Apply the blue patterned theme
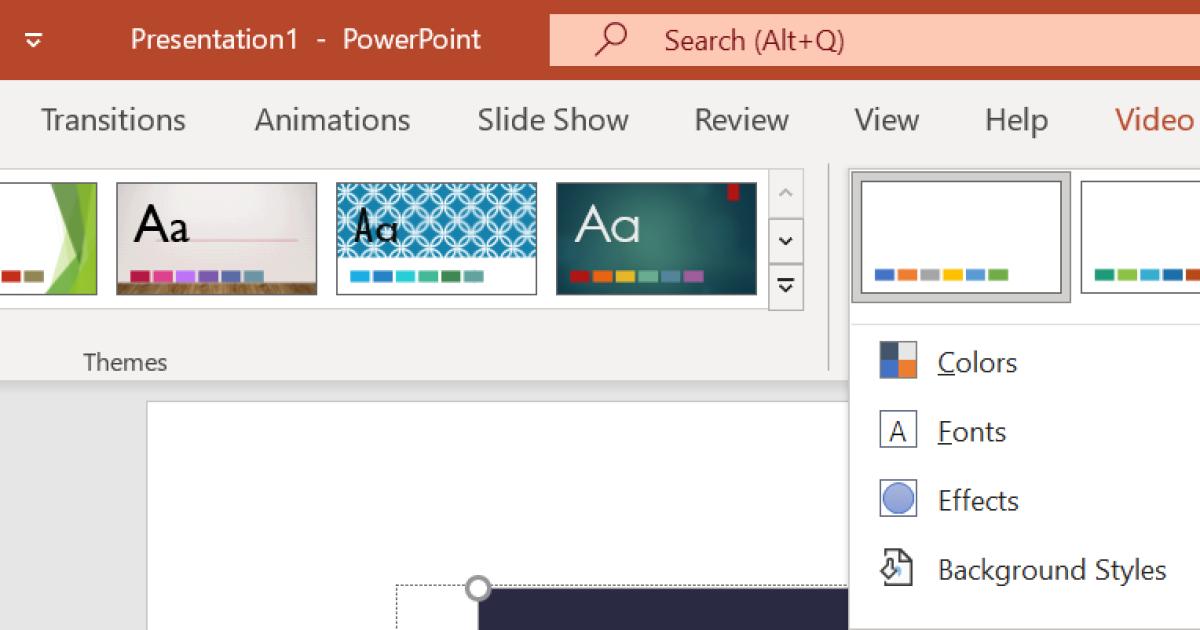1200x630 pixels. [436, 238]
